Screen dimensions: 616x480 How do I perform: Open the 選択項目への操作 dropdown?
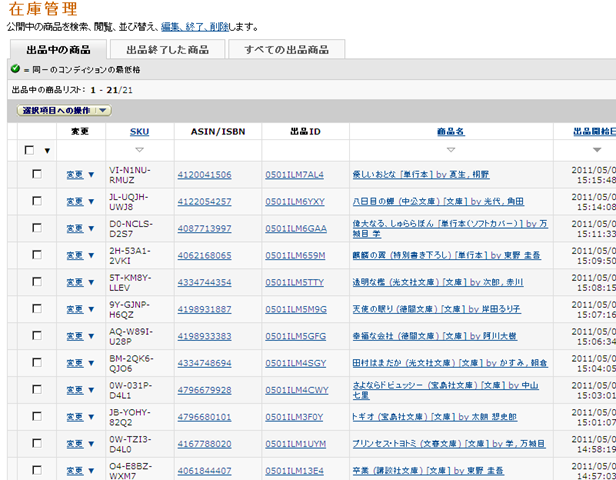[65, 110]
